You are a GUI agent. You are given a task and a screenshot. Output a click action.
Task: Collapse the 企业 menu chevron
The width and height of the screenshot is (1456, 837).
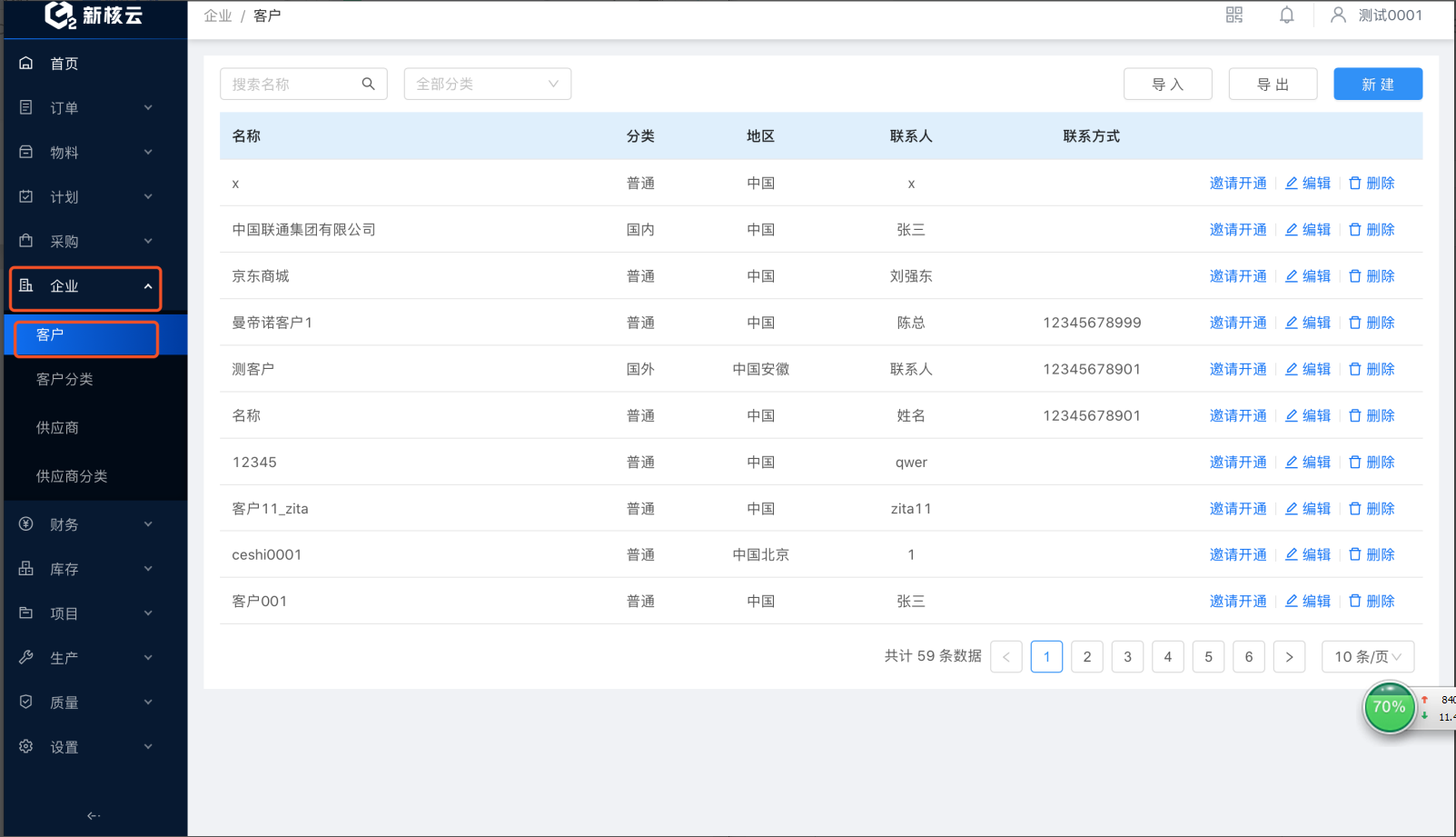(148, 286)
